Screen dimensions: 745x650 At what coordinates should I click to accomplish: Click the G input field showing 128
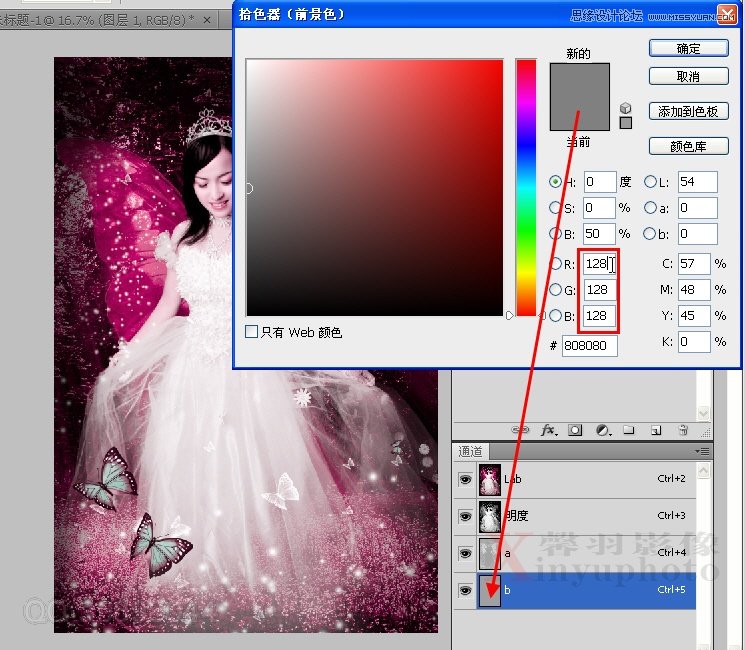(x=600, y=289)
